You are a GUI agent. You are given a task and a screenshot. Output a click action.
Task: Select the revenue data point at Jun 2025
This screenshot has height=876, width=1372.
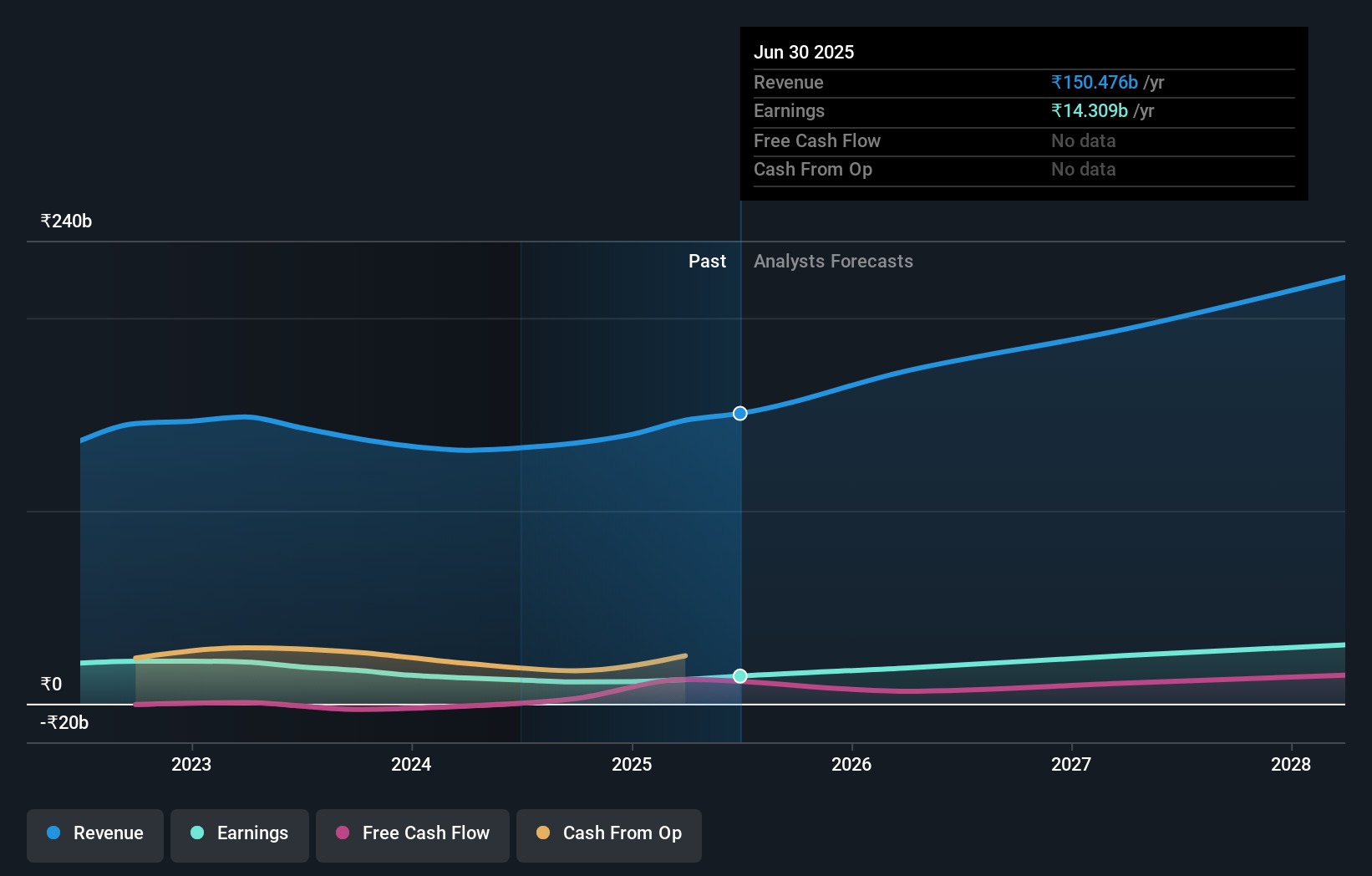click(740, 414)
